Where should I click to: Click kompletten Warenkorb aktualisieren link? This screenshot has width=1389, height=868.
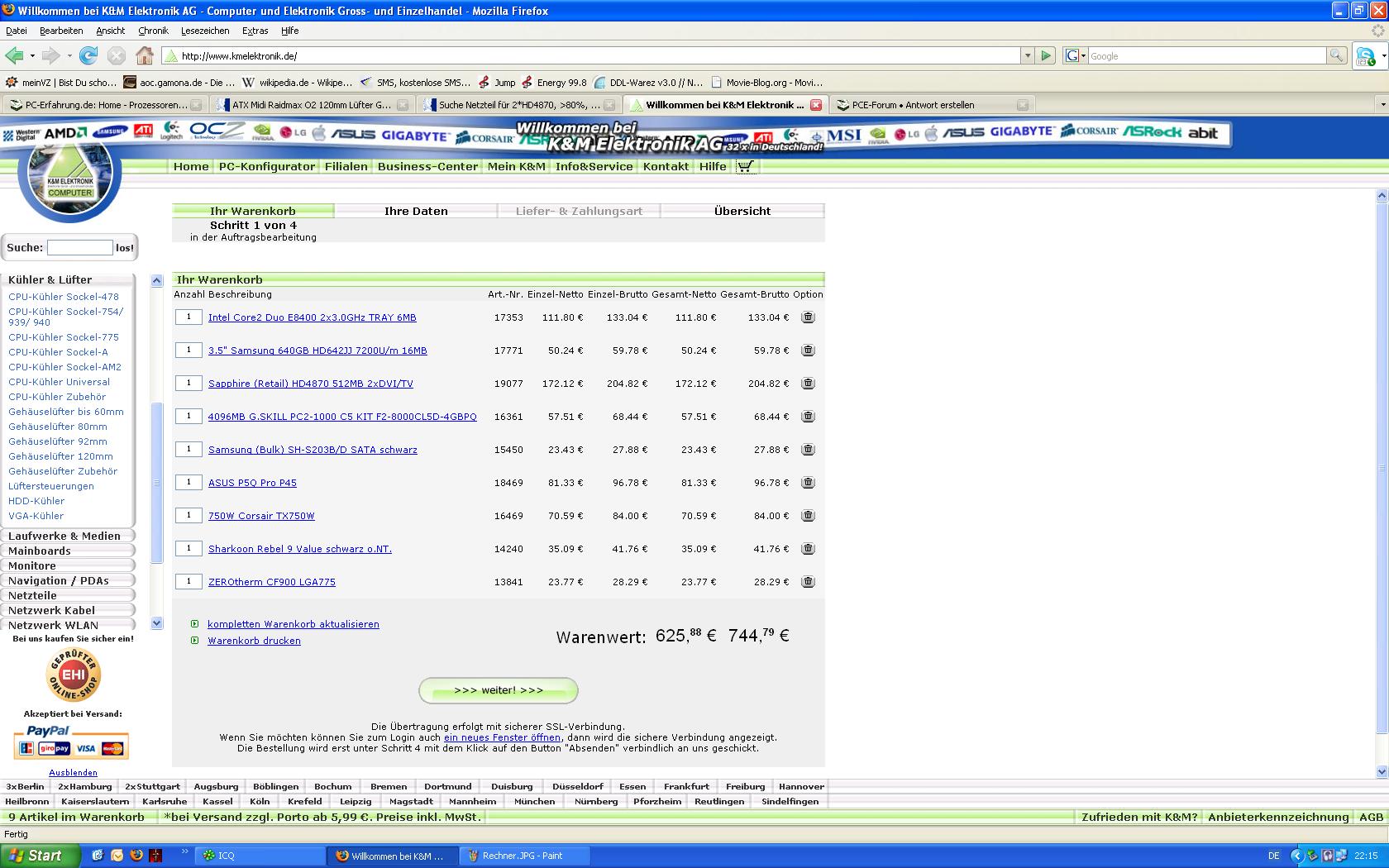tap(293, 624)
